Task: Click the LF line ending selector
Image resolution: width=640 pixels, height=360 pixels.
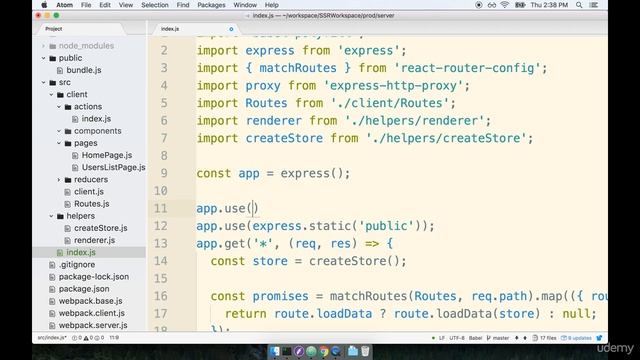Action: 442,338
